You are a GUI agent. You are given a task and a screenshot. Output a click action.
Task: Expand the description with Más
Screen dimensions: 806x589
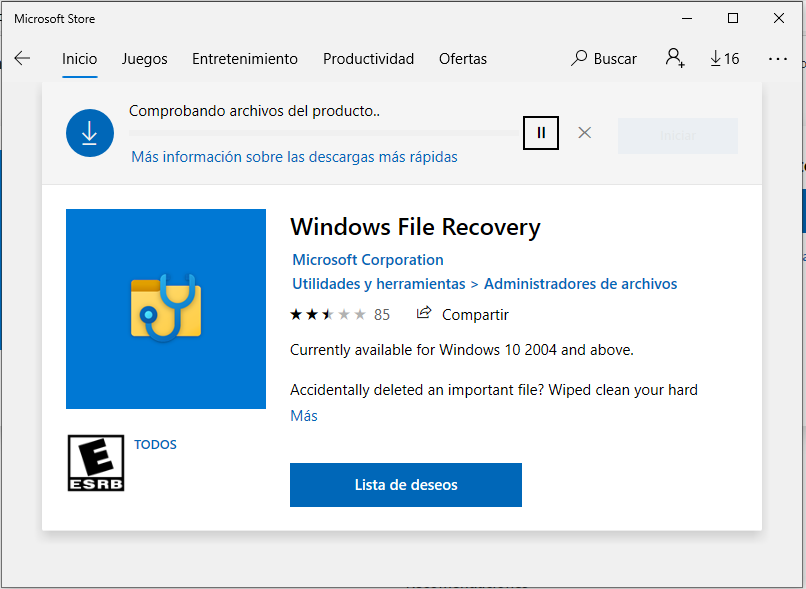click(304, 415)
